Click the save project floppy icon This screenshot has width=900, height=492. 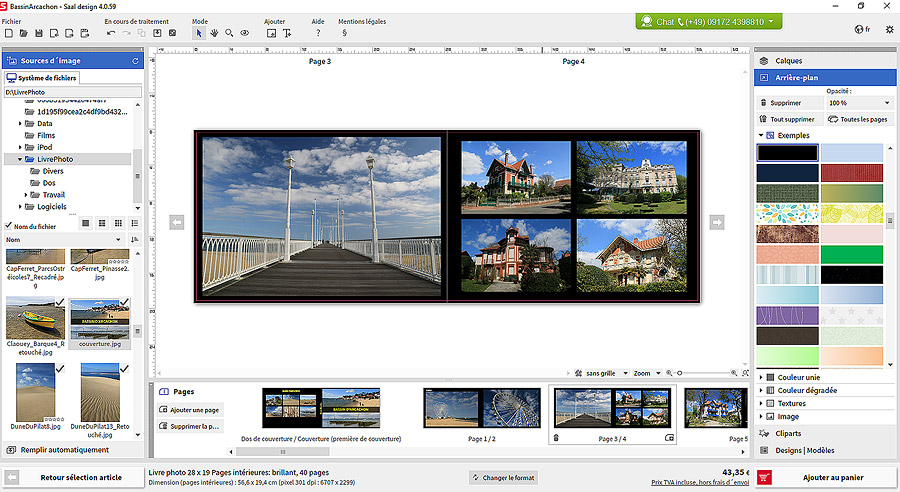coord(38,33)
